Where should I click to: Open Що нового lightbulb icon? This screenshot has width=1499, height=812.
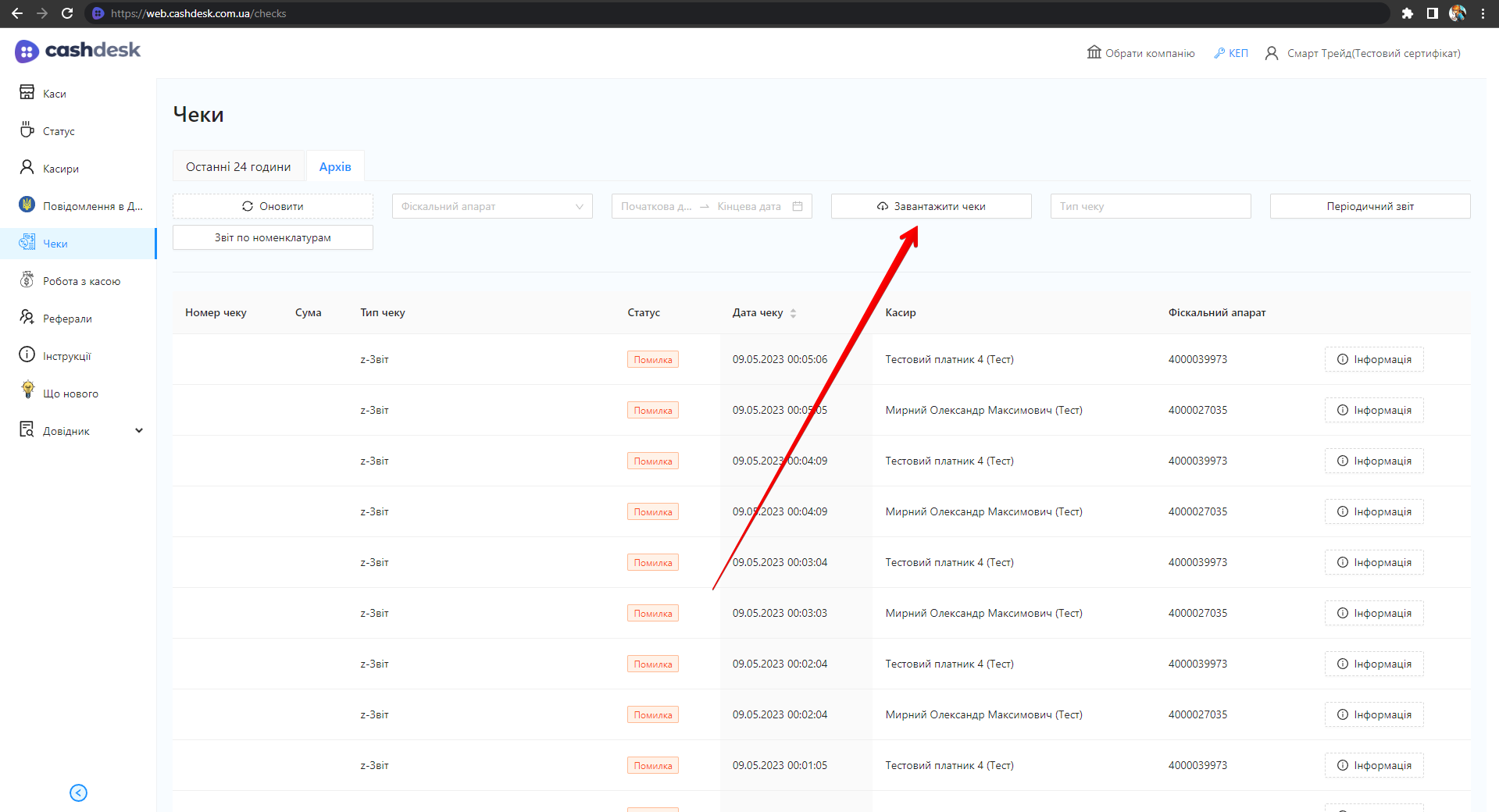point(27,390)
